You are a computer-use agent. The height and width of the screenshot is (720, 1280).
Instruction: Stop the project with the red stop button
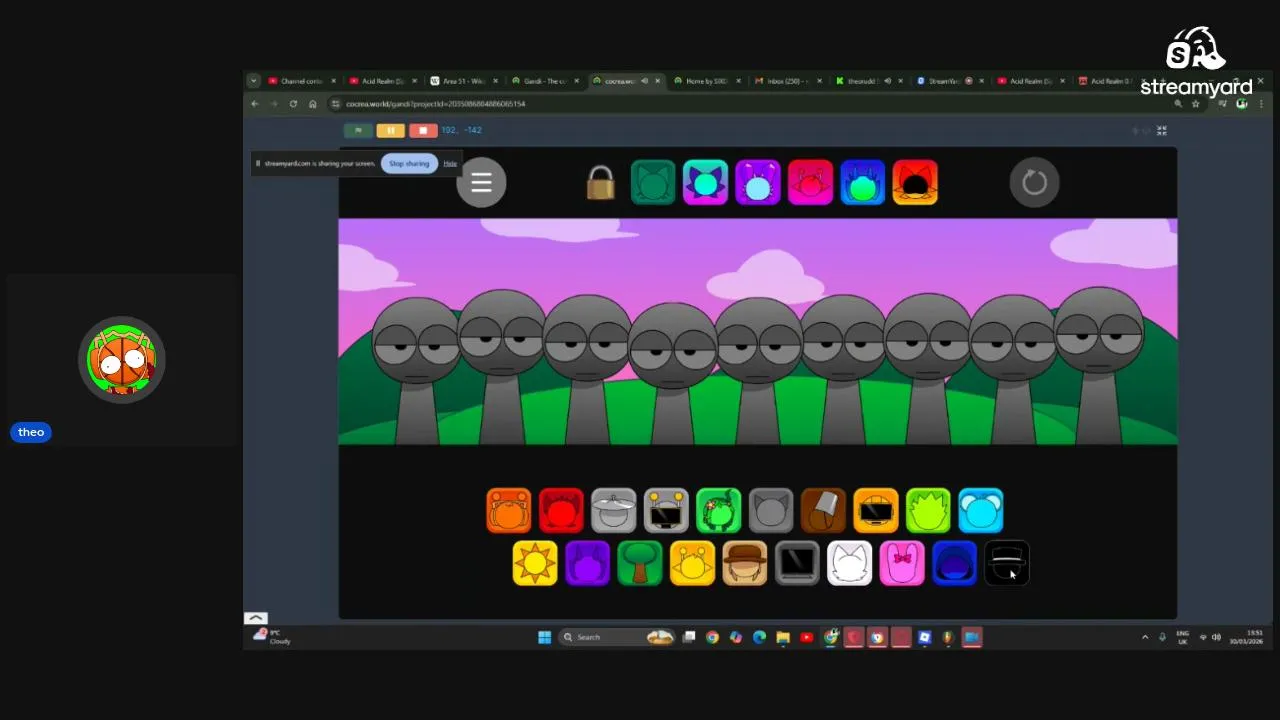coord(423,130)
